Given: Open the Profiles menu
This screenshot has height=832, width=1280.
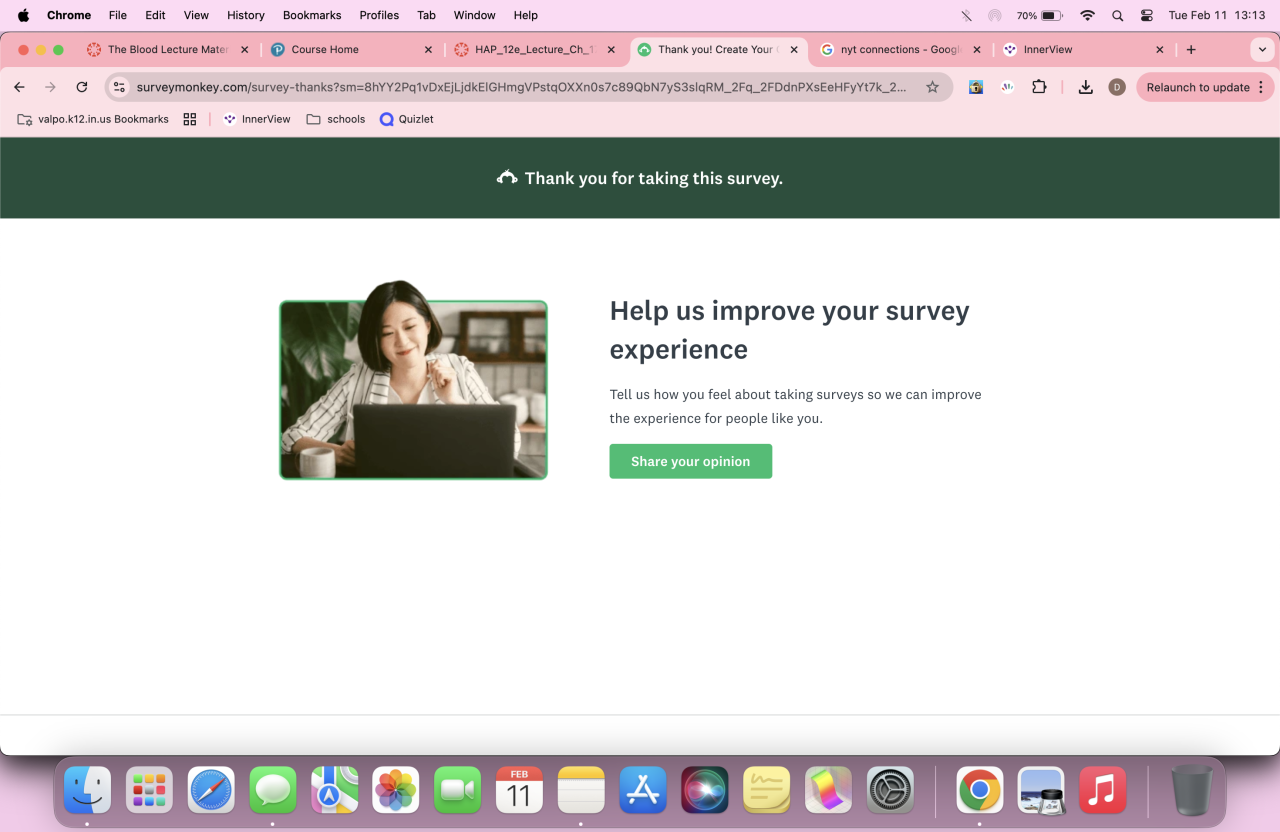Looking at the screenshot, I should click(379, 15).
